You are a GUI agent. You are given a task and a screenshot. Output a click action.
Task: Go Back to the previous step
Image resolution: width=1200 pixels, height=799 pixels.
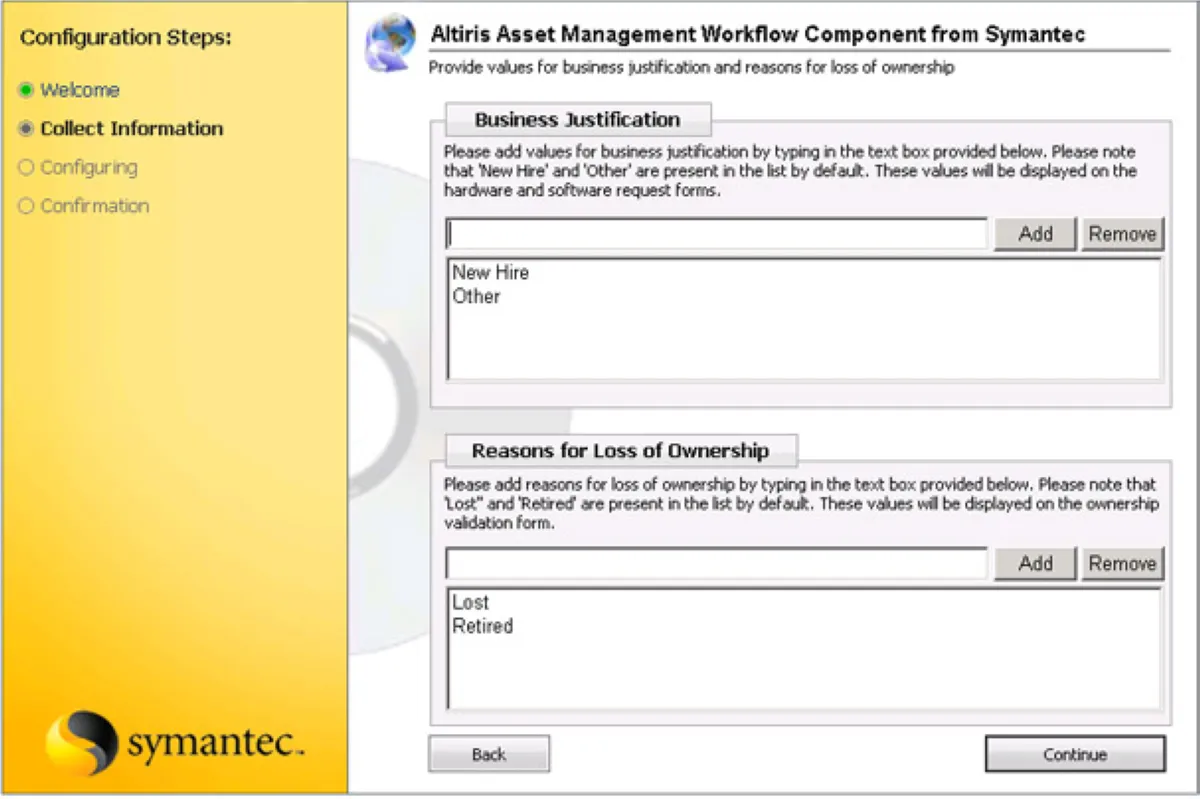click(x=489, y=754)
